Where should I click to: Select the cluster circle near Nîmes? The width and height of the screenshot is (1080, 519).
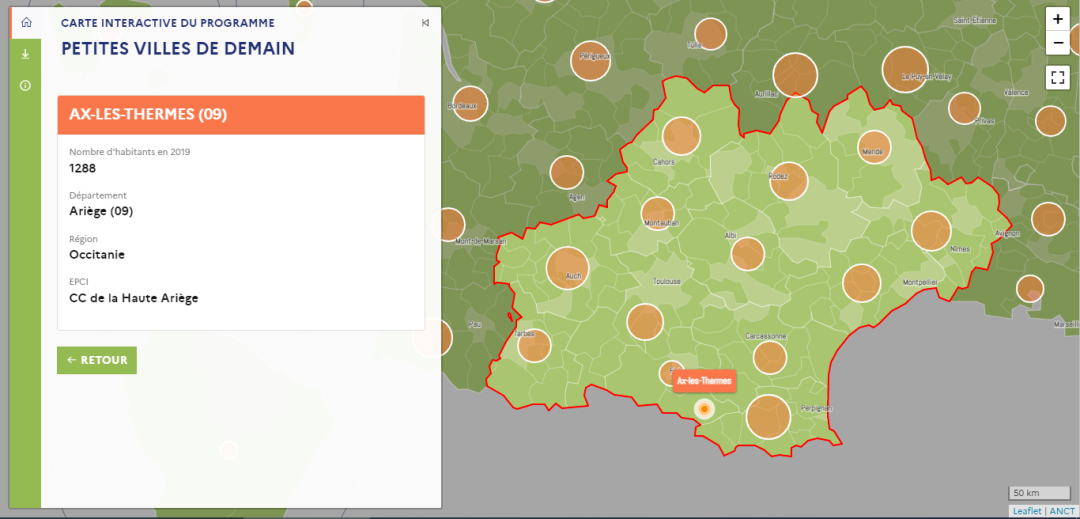931,231
